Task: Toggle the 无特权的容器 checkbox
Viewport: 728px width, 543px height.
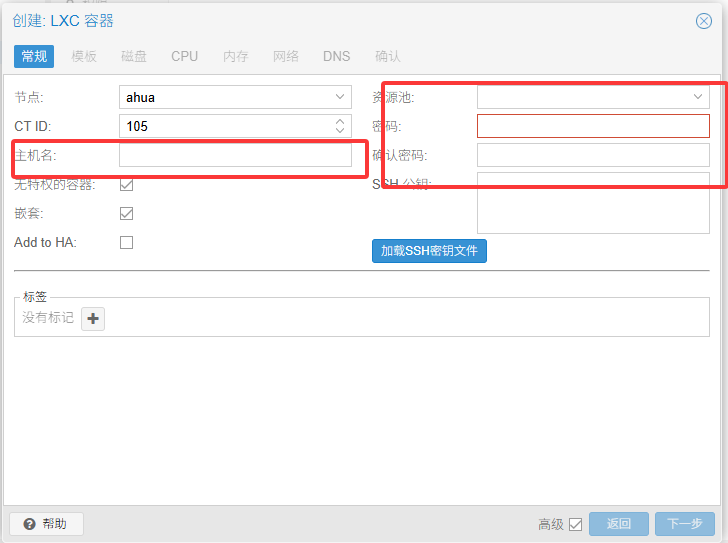Action: [127, 185]
